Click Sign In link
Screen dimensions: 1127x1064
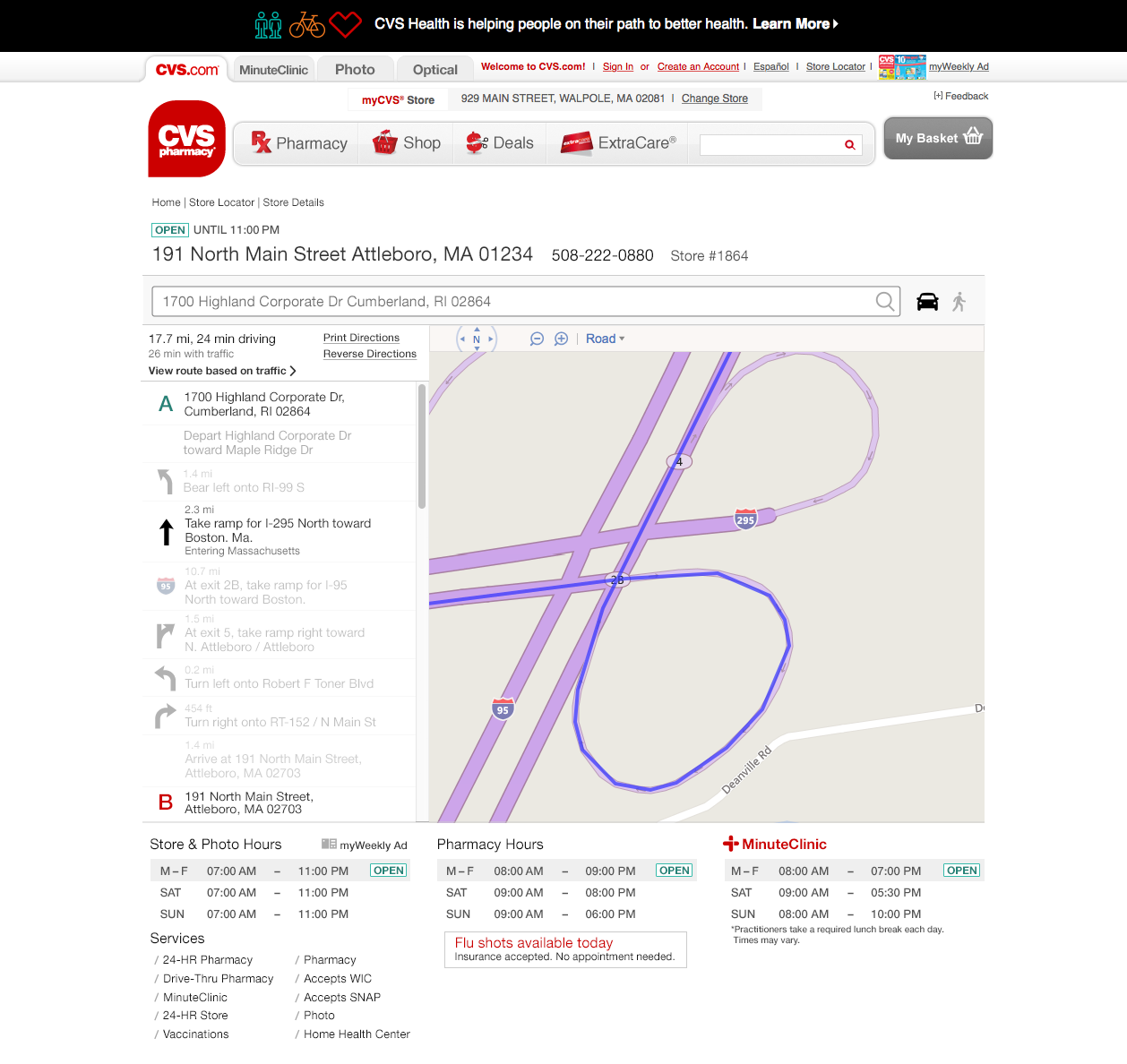pyautogui.click(x=618, y=66)
